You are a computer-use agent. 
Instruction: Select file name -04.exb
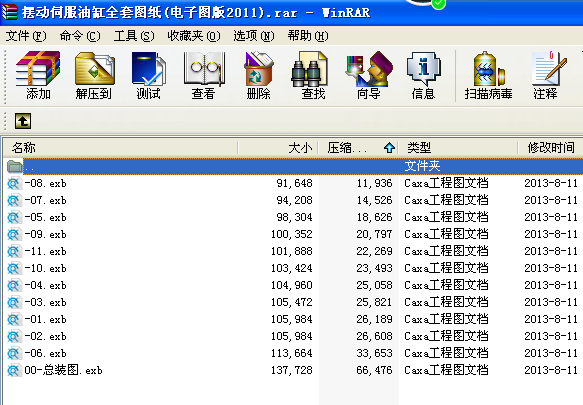coord(45,285)
